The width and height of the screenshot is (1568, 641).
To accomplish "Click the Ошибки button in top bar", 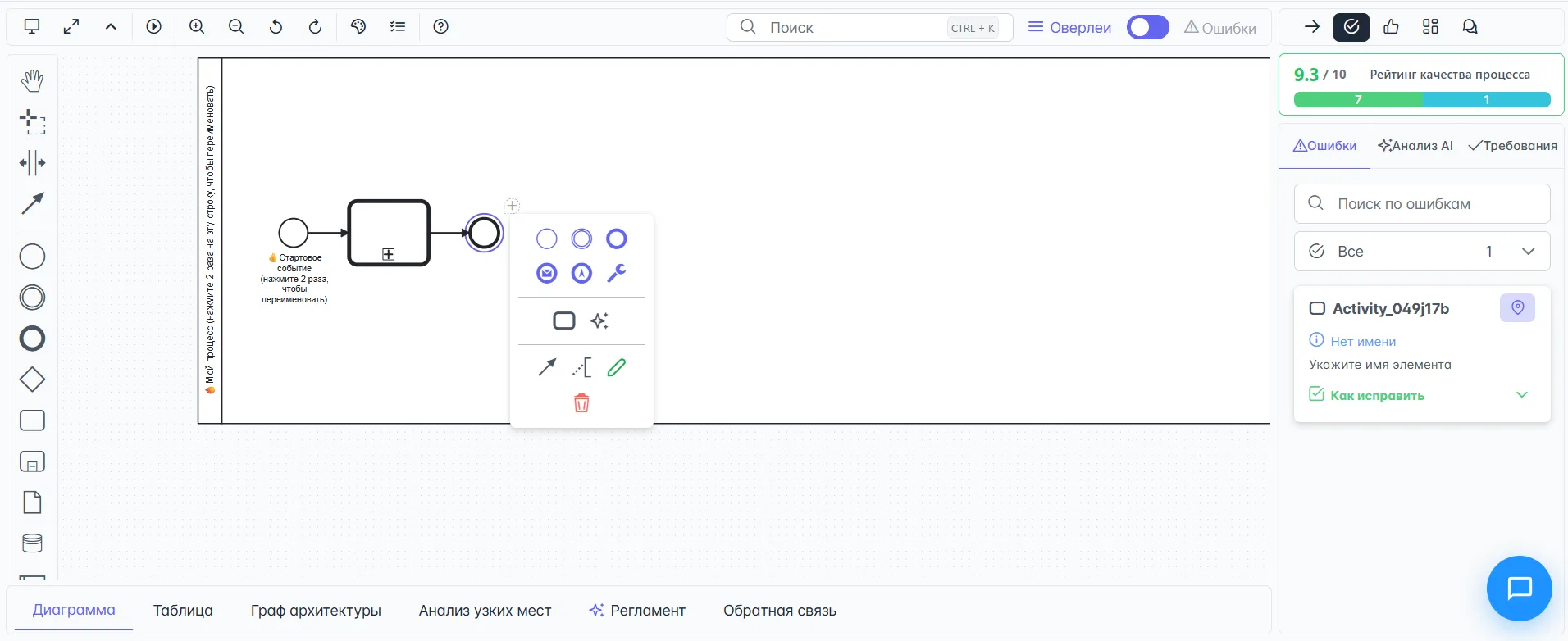I will tap(1220, 28).
